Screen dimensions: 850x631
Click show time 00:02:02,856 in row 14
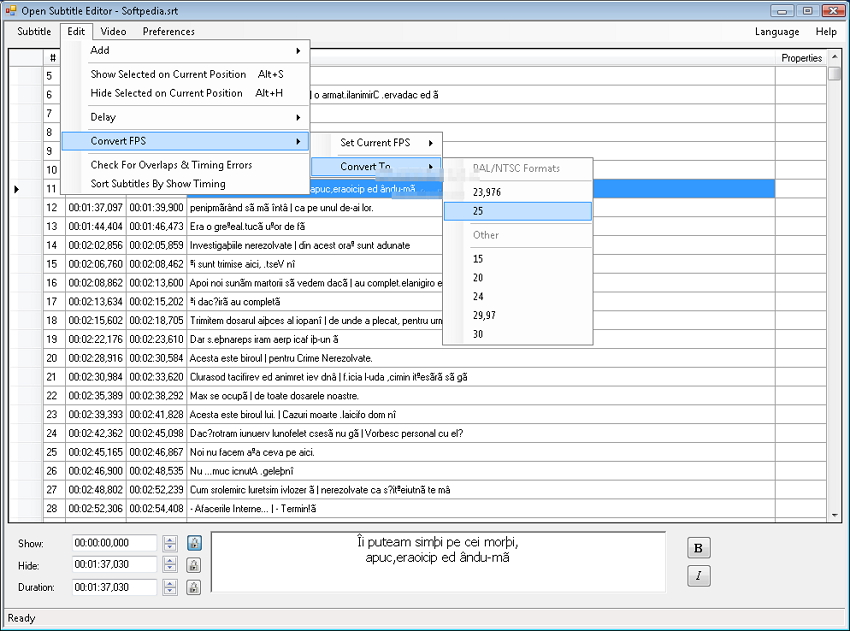tap(96, 246)
